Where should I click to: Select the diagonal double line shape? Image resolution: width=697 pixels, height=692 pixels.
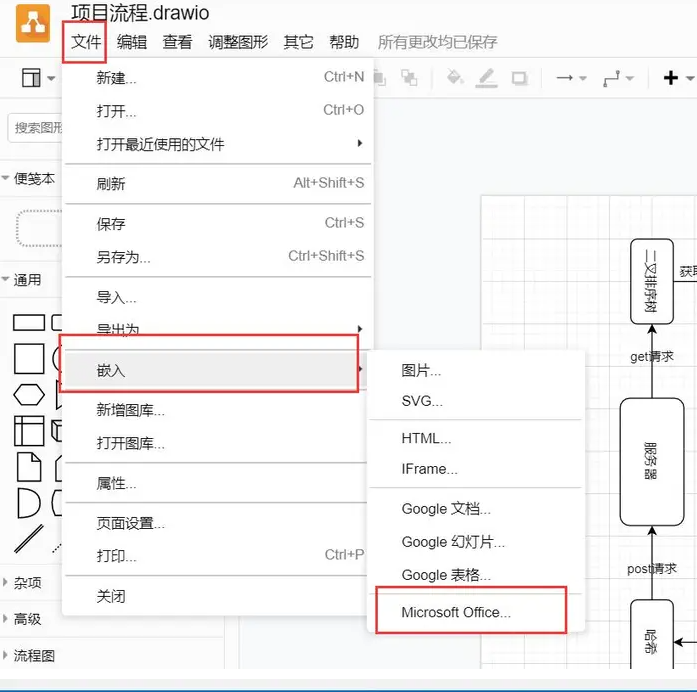29,539
